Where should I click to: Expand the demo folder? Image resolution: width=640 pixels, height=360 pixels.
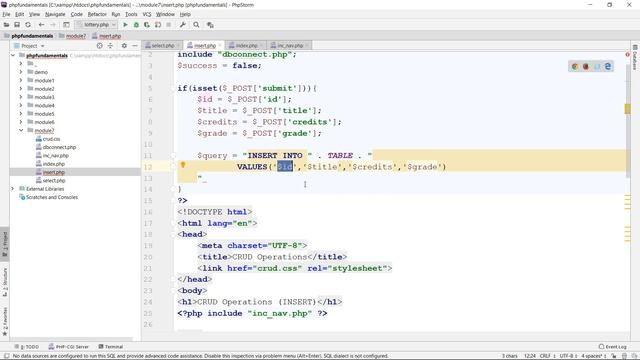[21, 72]
